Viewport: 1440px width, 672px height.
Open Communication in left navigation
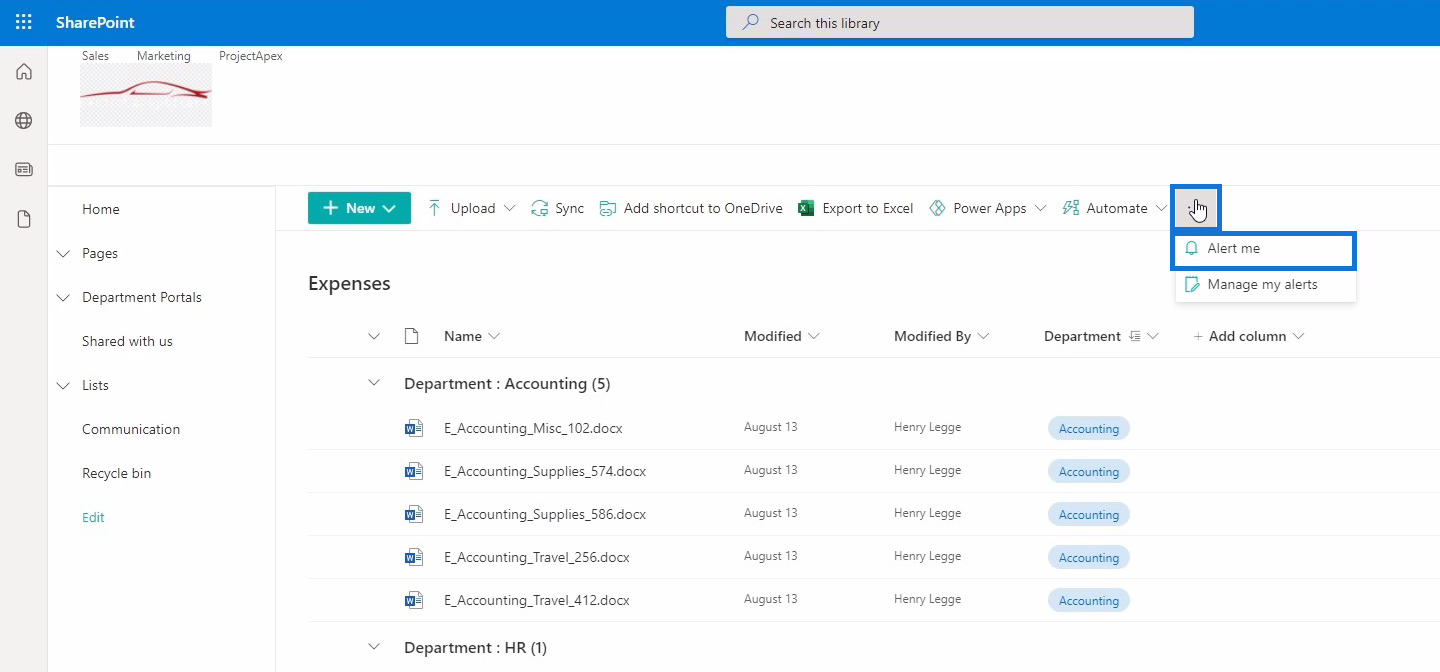tap(131, 429)
